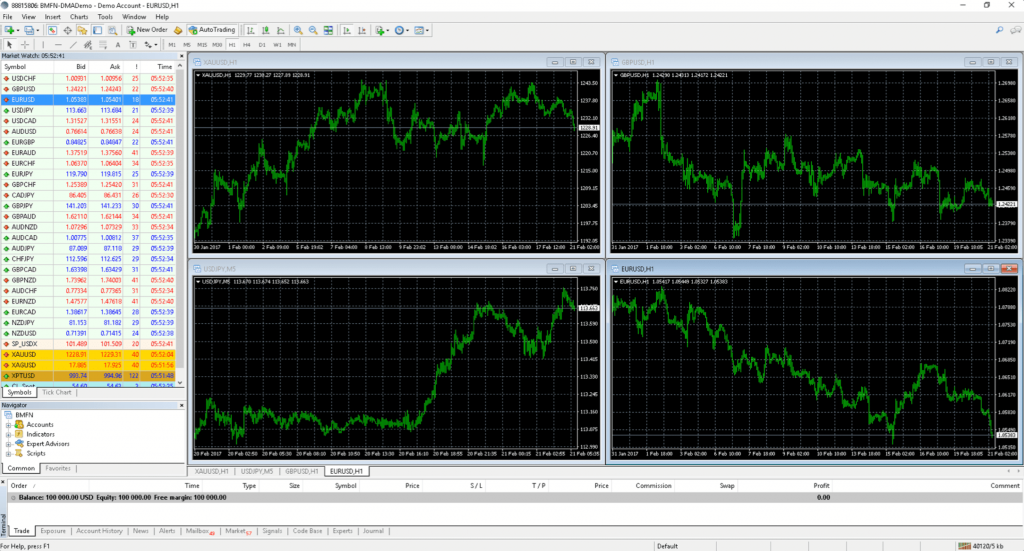The height and width of the screenshot is (551, 1024).
Task: Toggle the AutoTrading button
Action: point(212,30)
